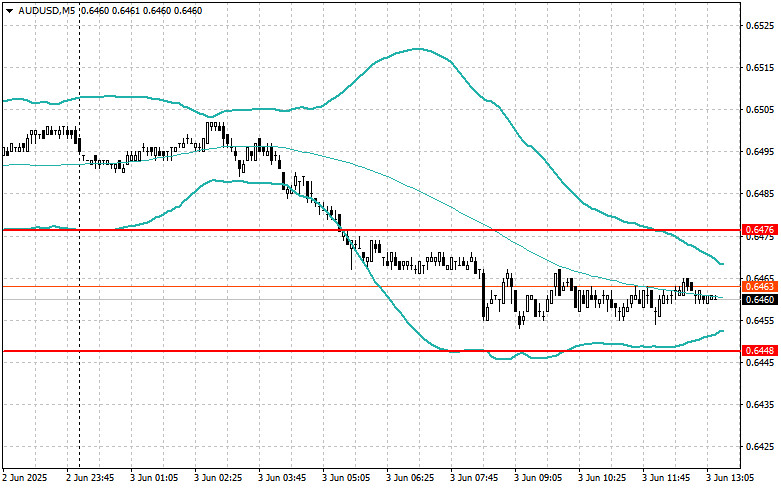Open the chart menu triangle beside AUDUSD
This screenshot has height=489, width=781.
tap(9, 10)
